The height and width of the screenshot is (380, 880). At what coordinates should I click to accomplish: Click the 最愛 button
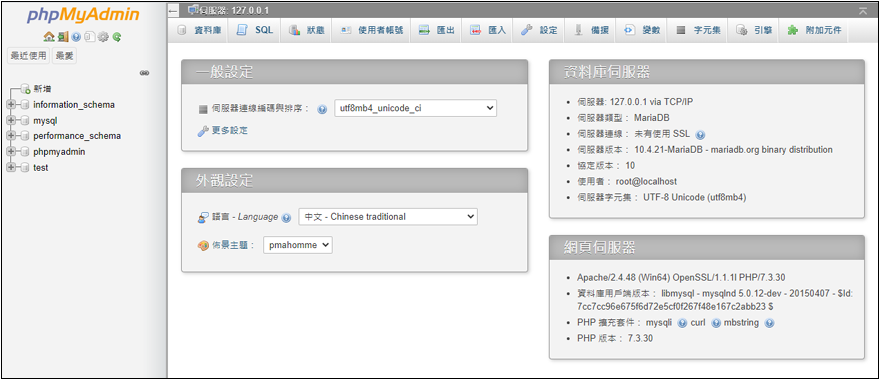(x=65, y=56)
